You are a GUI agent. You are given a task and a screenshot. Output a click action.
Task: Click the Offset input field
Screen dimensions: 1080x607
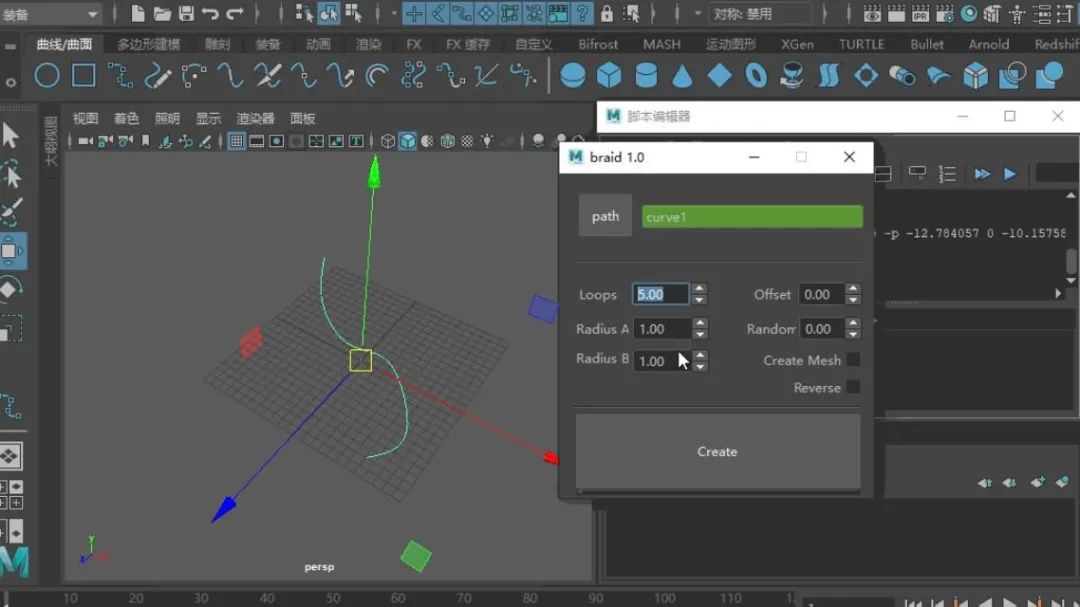coord(821,294)
